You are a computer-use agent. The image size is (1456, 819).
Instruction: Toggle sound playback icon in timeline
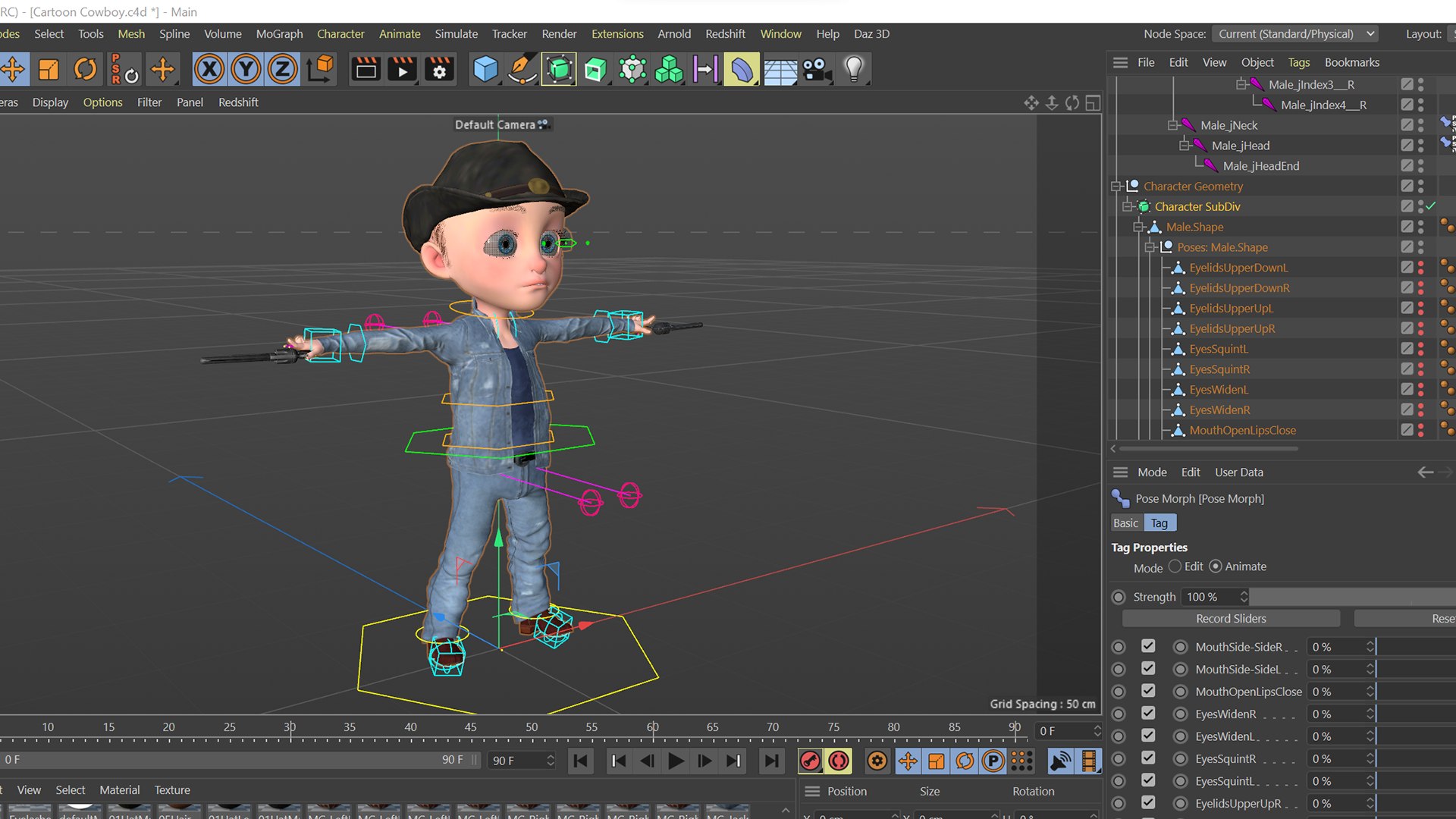coord(1060,761)
